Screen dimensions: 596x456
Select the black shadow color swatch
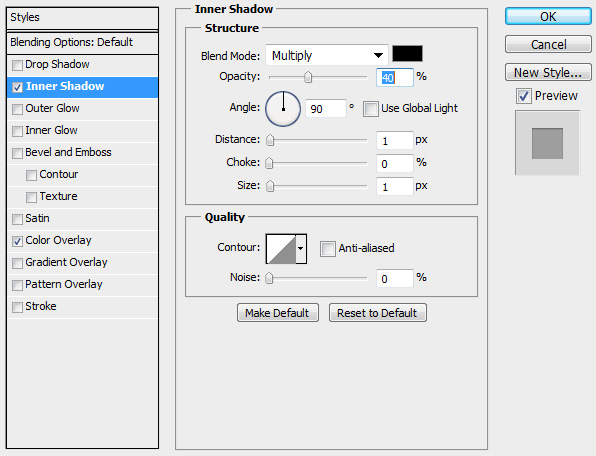[x=407, y=54]
